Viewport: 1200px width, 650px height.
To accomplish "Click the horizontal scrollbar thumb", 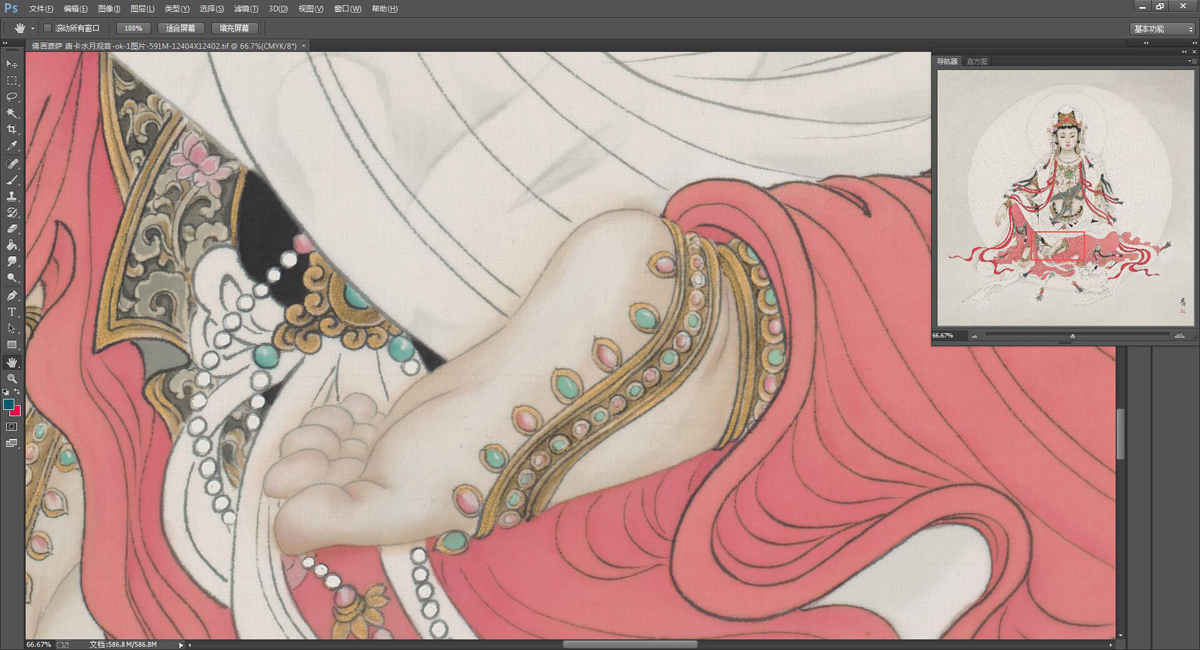I will pyautogui.click(x=629, y=645).
